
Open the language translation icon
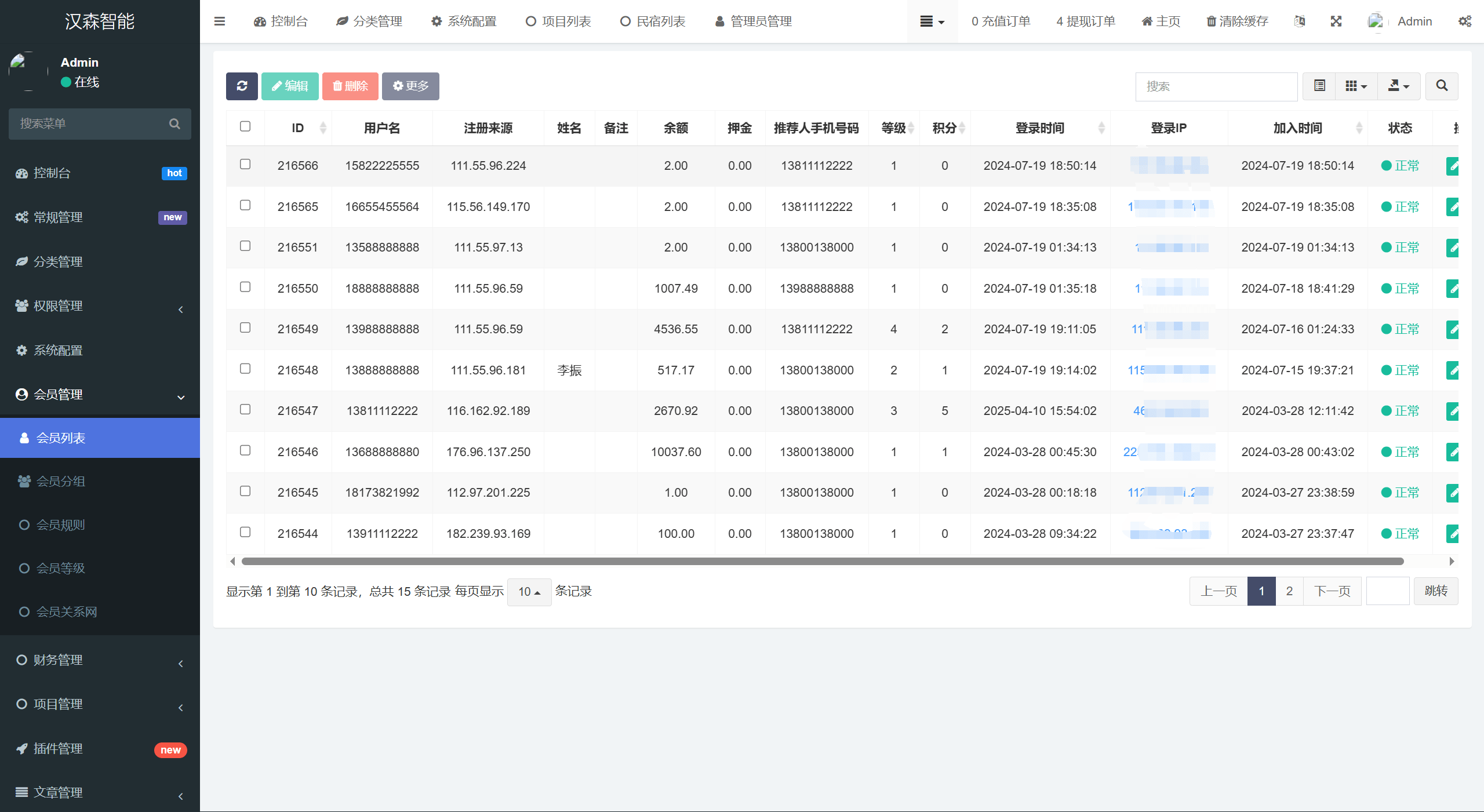(x=1300, y=21)
